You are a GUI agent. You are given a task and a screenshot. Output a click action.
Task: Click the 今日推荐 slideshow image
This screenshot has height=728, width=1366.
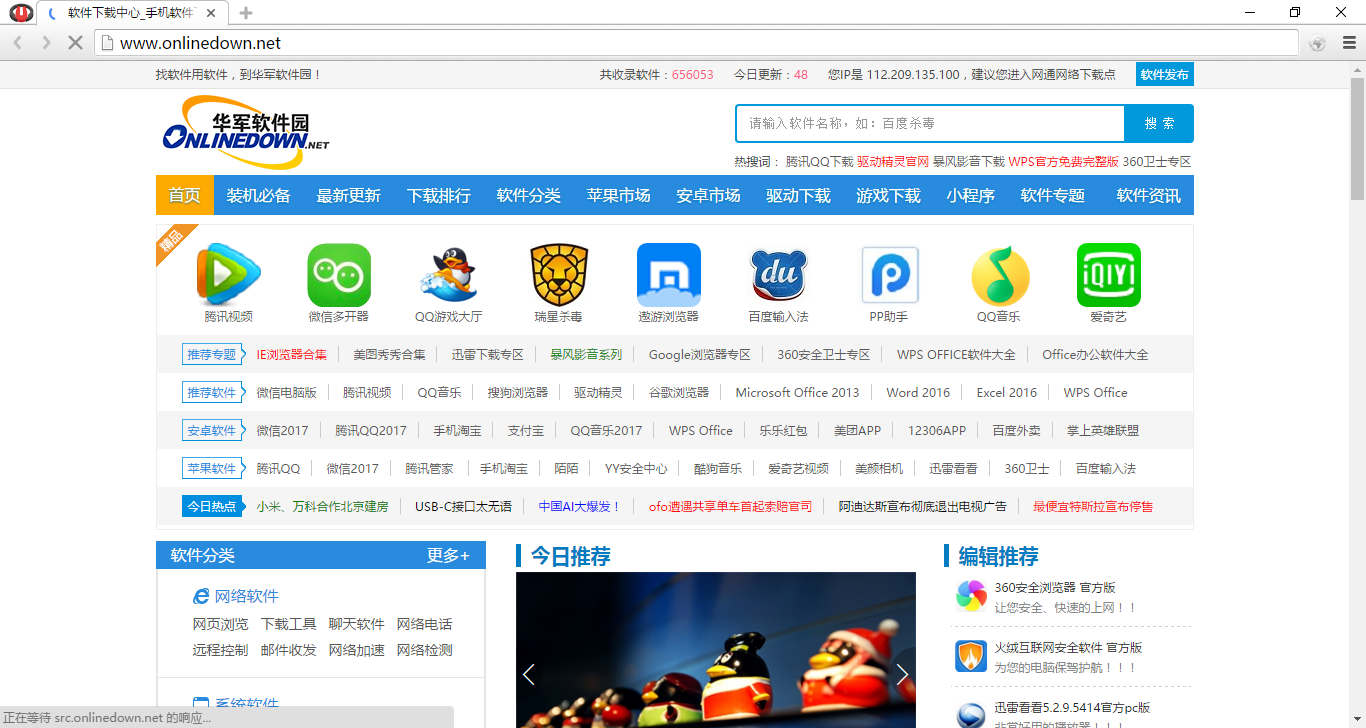[716, 650]
